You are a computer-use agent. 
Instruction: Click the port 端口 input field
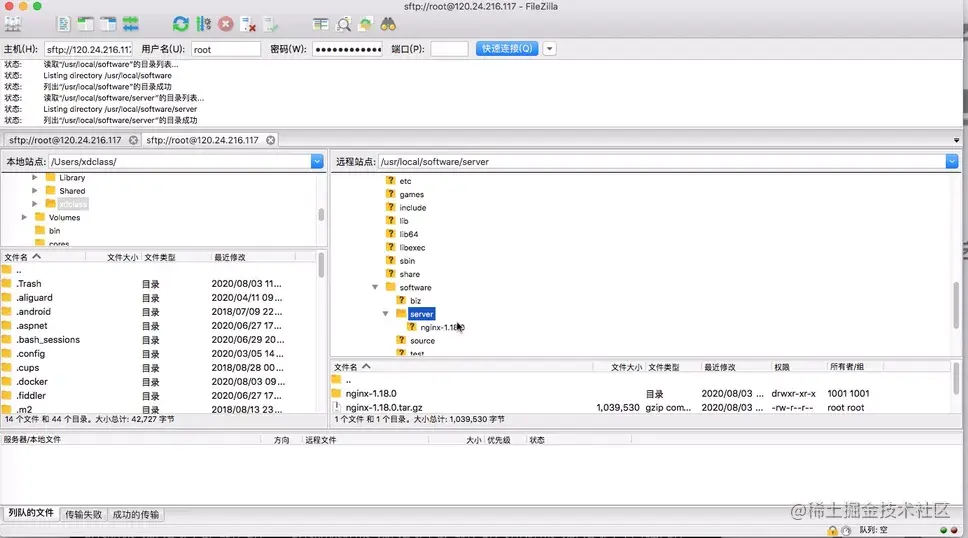tap(449, 49)
